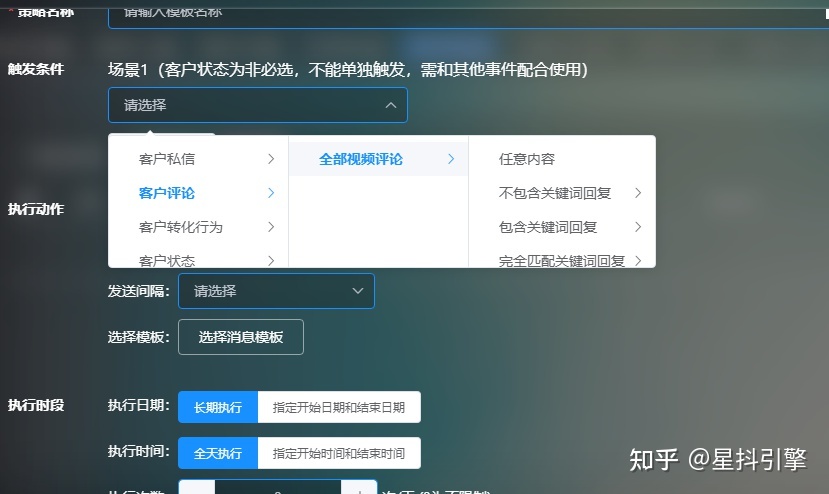Click the 策略名称 template name input field
This screenshot has height=494, width=829.
(x=460, y=14)
